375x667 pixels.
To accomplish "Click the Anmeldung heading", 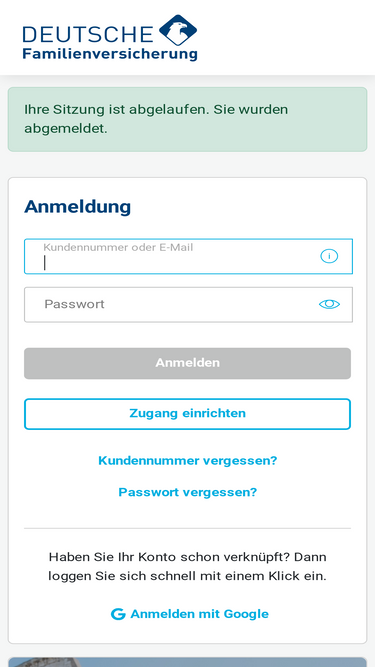I will (x=77, y=207).
